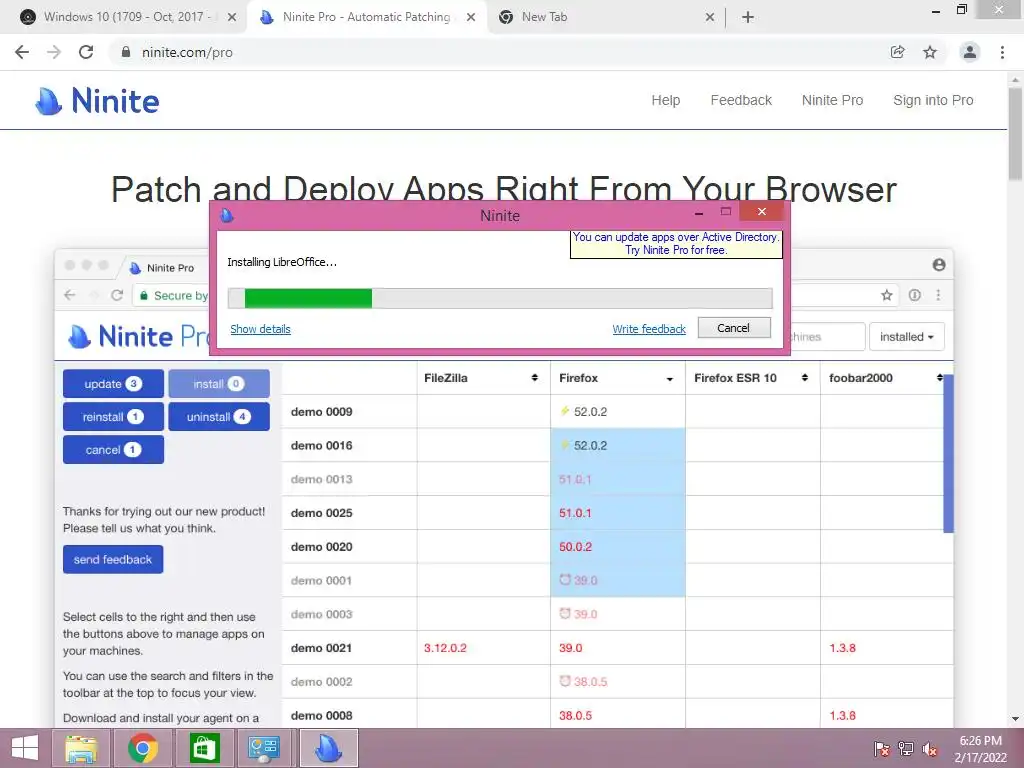Screen dimensions: 1024x768
Task: Sort by the FileZilla column arrows
Action: point(535,378)
